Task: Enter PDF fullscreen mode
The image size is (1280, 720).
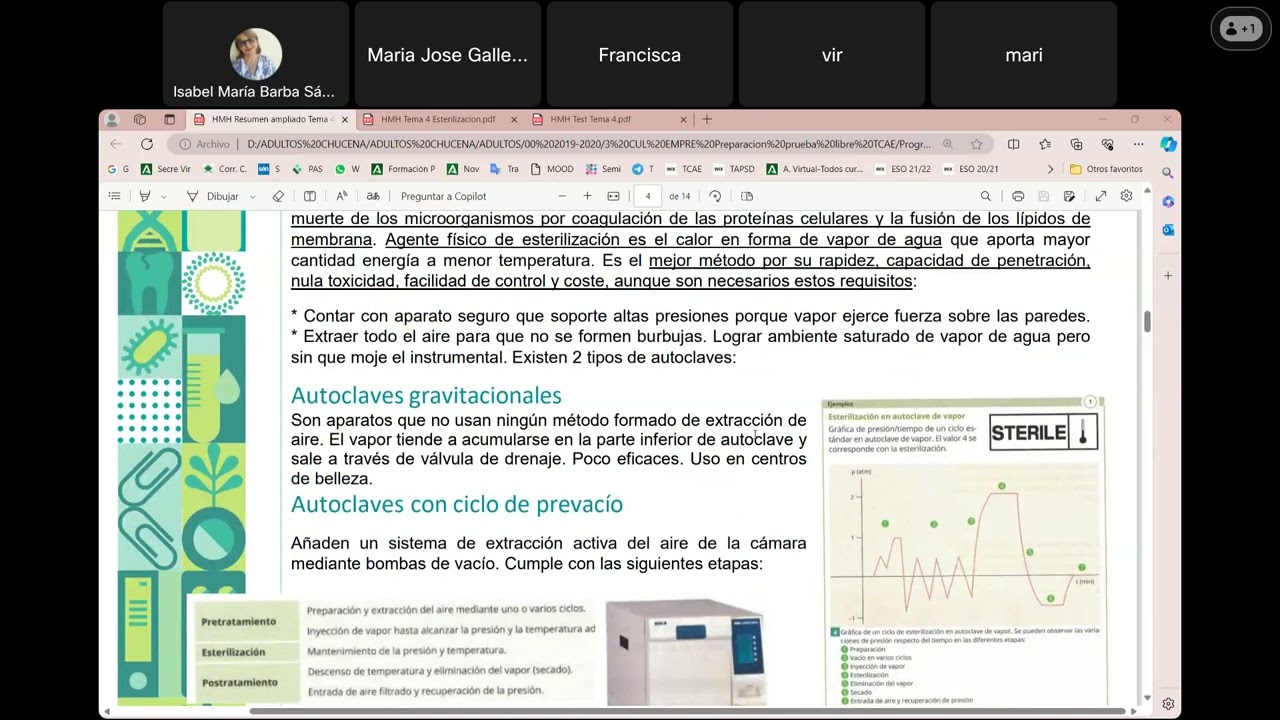Action: 1101,196
